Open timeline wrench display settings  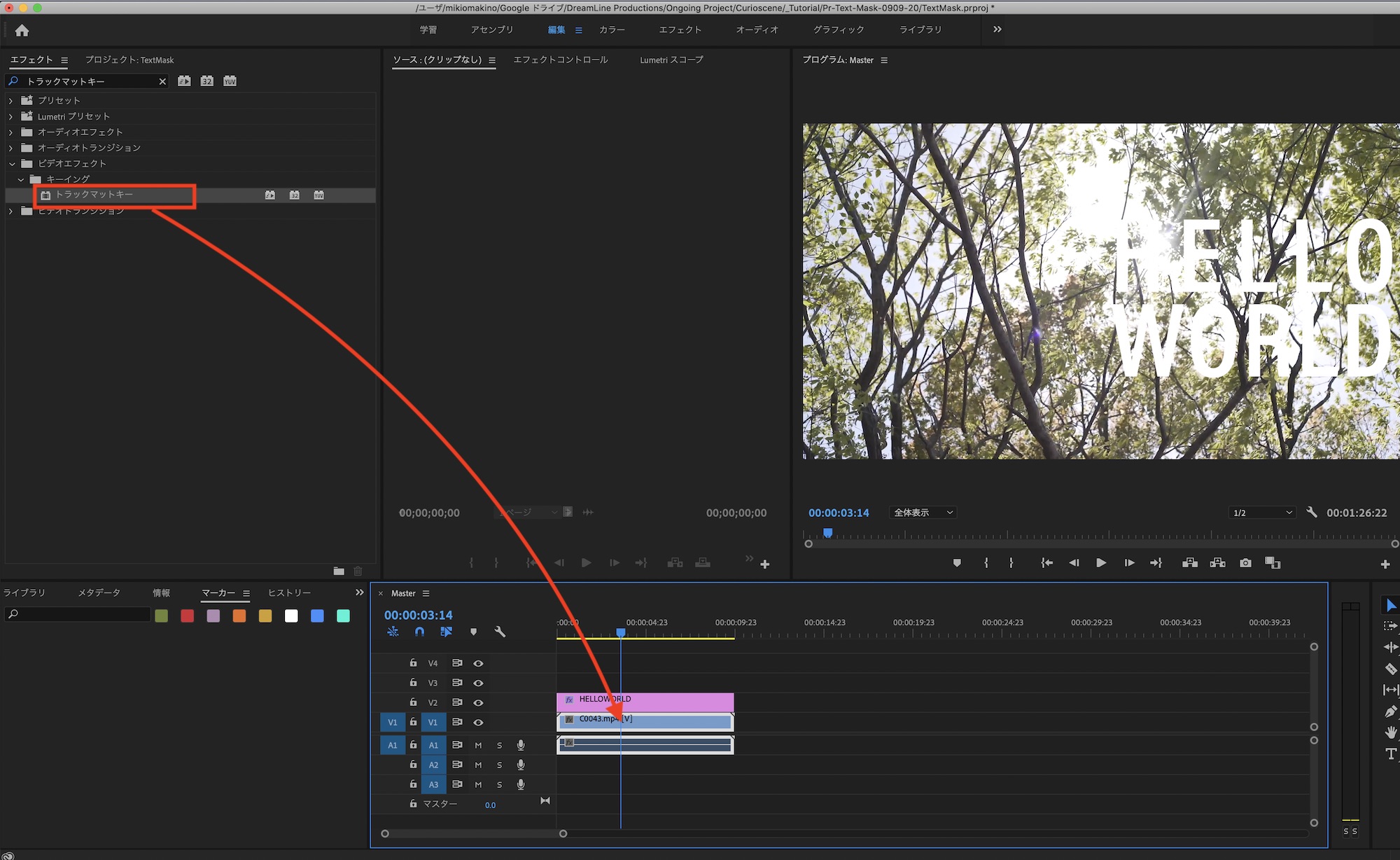(x=500, y=632)
